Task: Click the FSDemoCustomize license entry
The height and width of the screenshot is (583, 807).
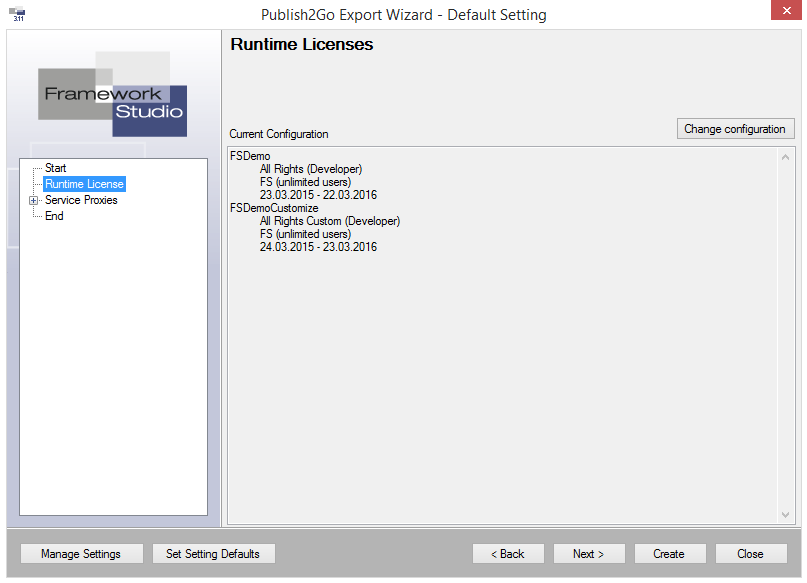Action: tap(274, 208)
